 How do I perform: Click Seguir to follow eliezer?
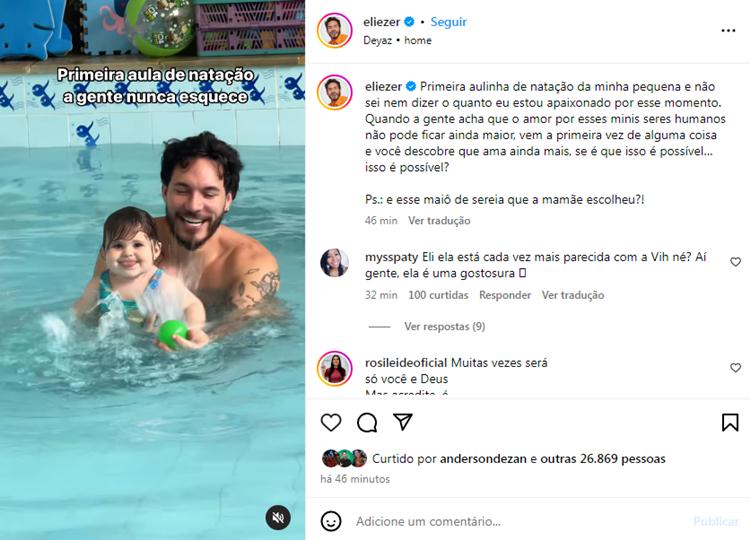pyautogui.click(x=448, y=22)
